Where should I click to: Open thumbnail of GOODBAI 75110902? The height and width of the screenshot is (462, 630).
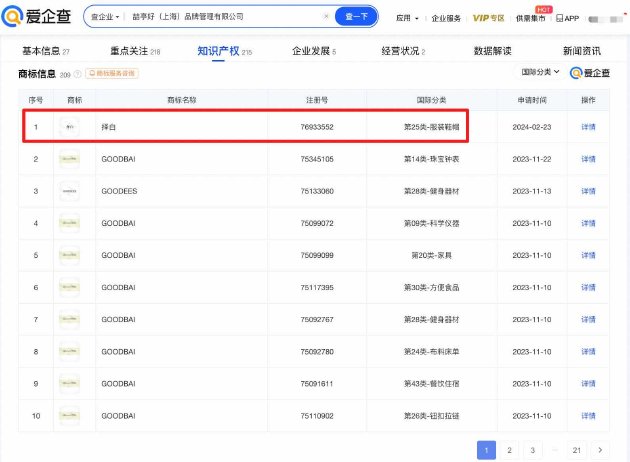[x=70, y=416]
